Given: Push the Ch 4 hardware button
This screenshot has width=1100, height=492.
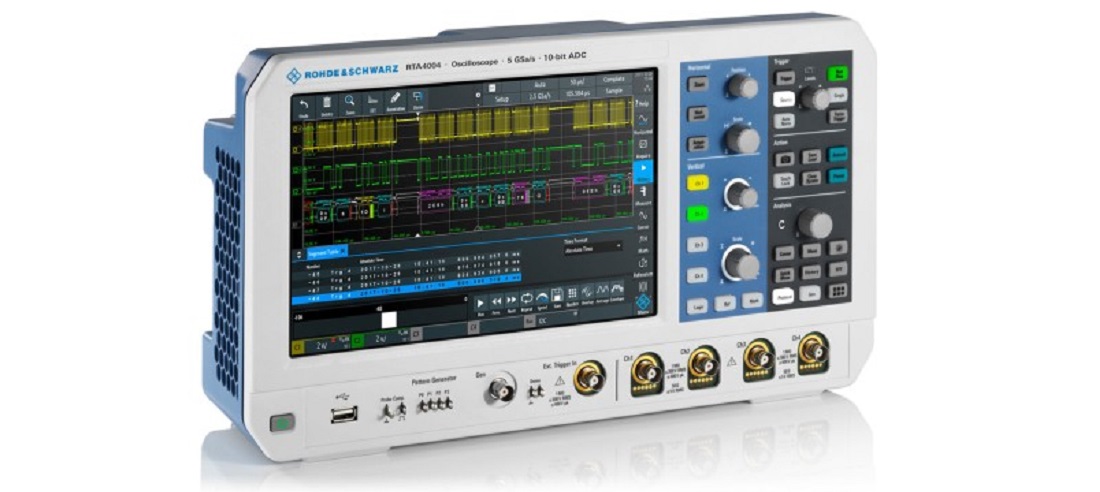Looking at the screenshot, I should (698, 275).
